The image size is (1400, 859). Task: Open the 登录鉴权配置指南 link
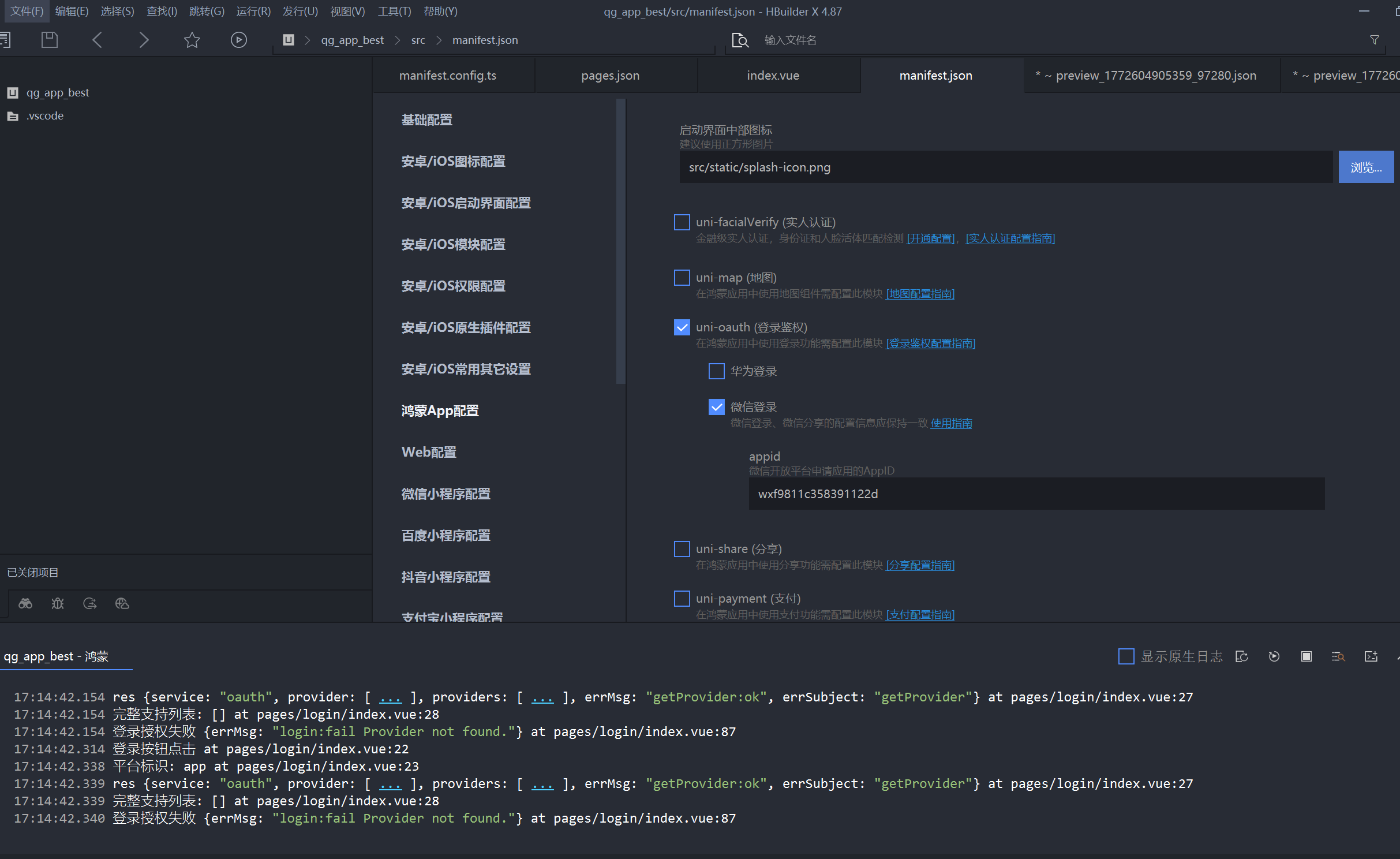[x=930, y=343]
